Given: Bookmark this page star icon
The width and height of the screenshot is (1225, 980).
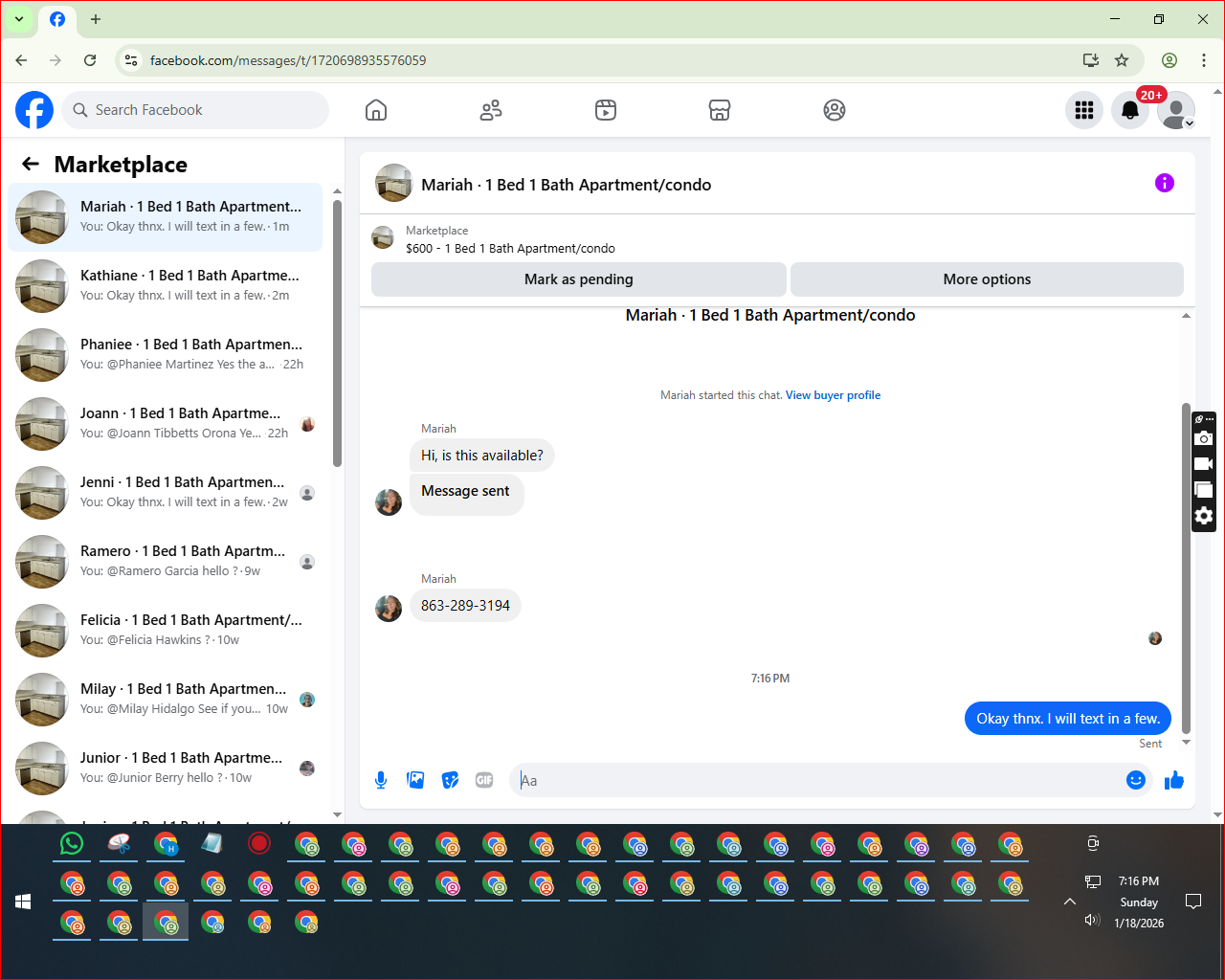Looking at the screenshot, I should [1122, 60].
